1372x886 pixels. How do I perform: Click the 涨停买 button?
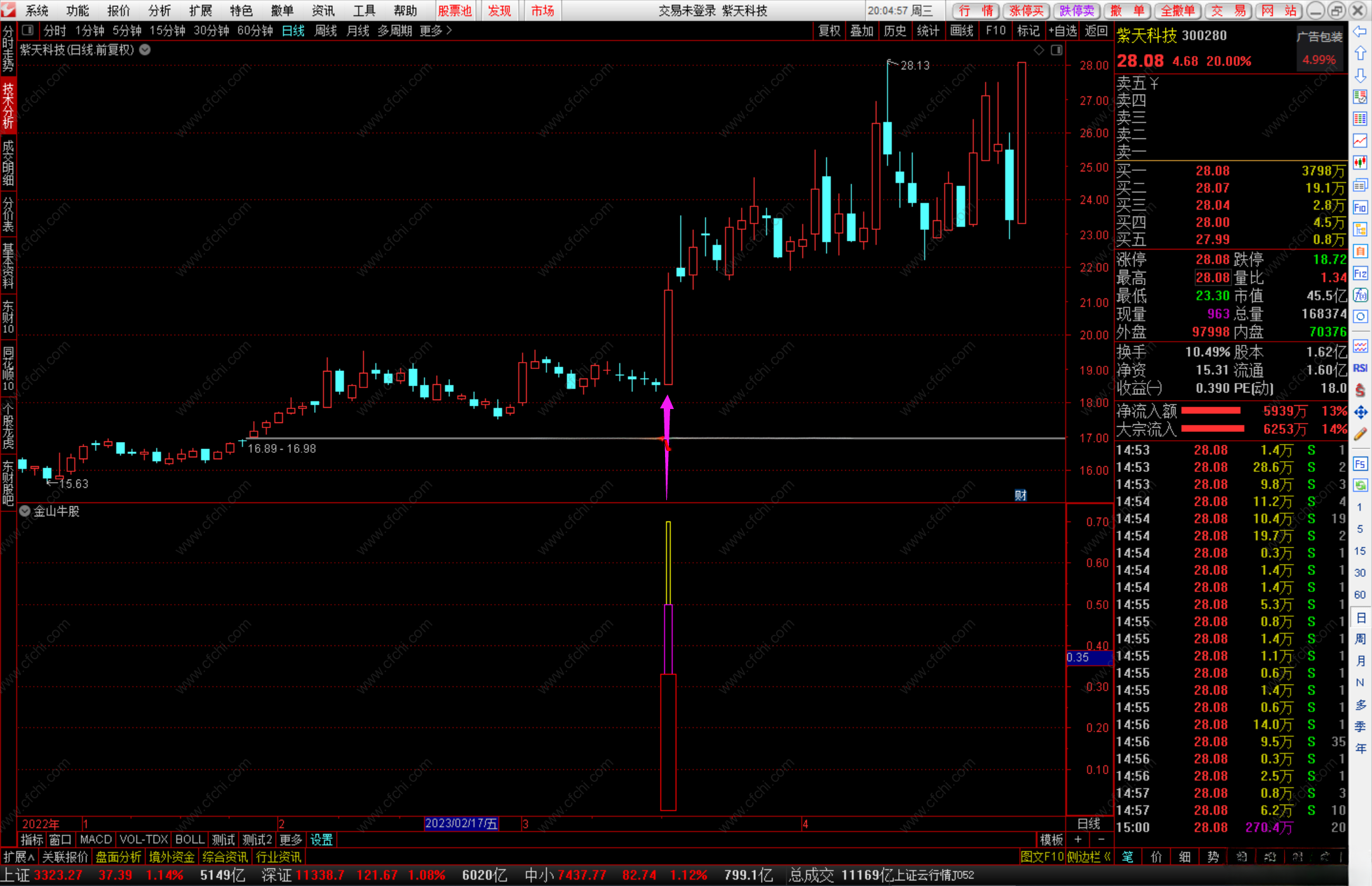1026,10
